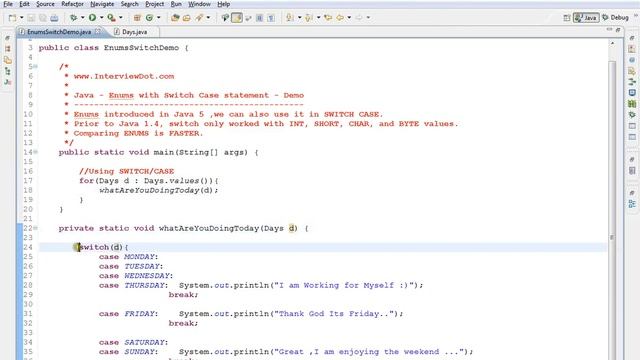This screenshot has height=360, width=640.
Task: Click the Open Task folder icon
Action: click(187, 18)
